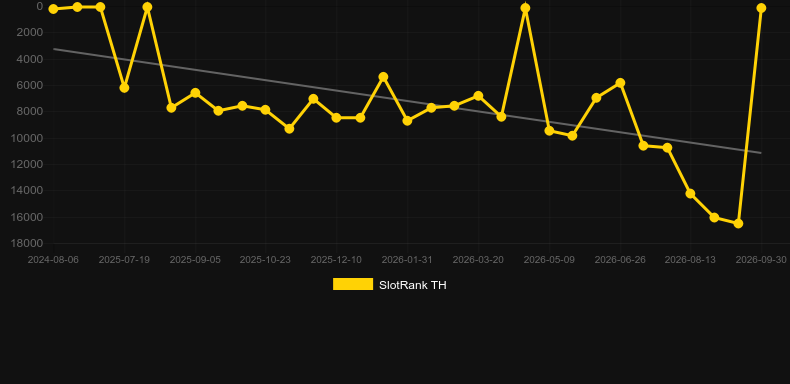Click the x-axis label '2026-08-13'
The image size is (790, 384).
pyautogui.click(x=690, y=260)
